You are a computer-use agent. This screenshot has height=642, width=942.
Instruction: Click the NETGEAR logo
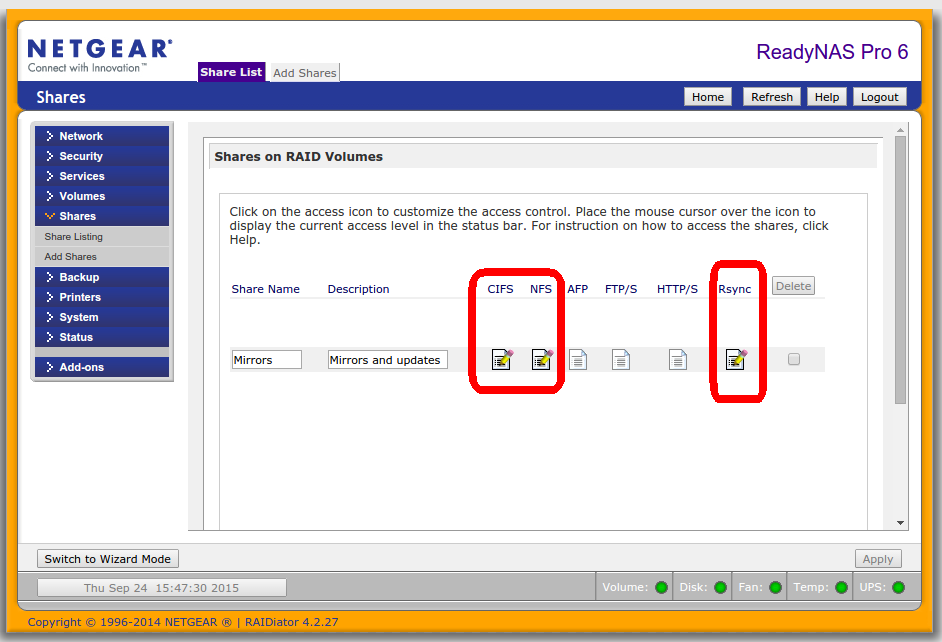pyautogui.click(x=100, y=55)
